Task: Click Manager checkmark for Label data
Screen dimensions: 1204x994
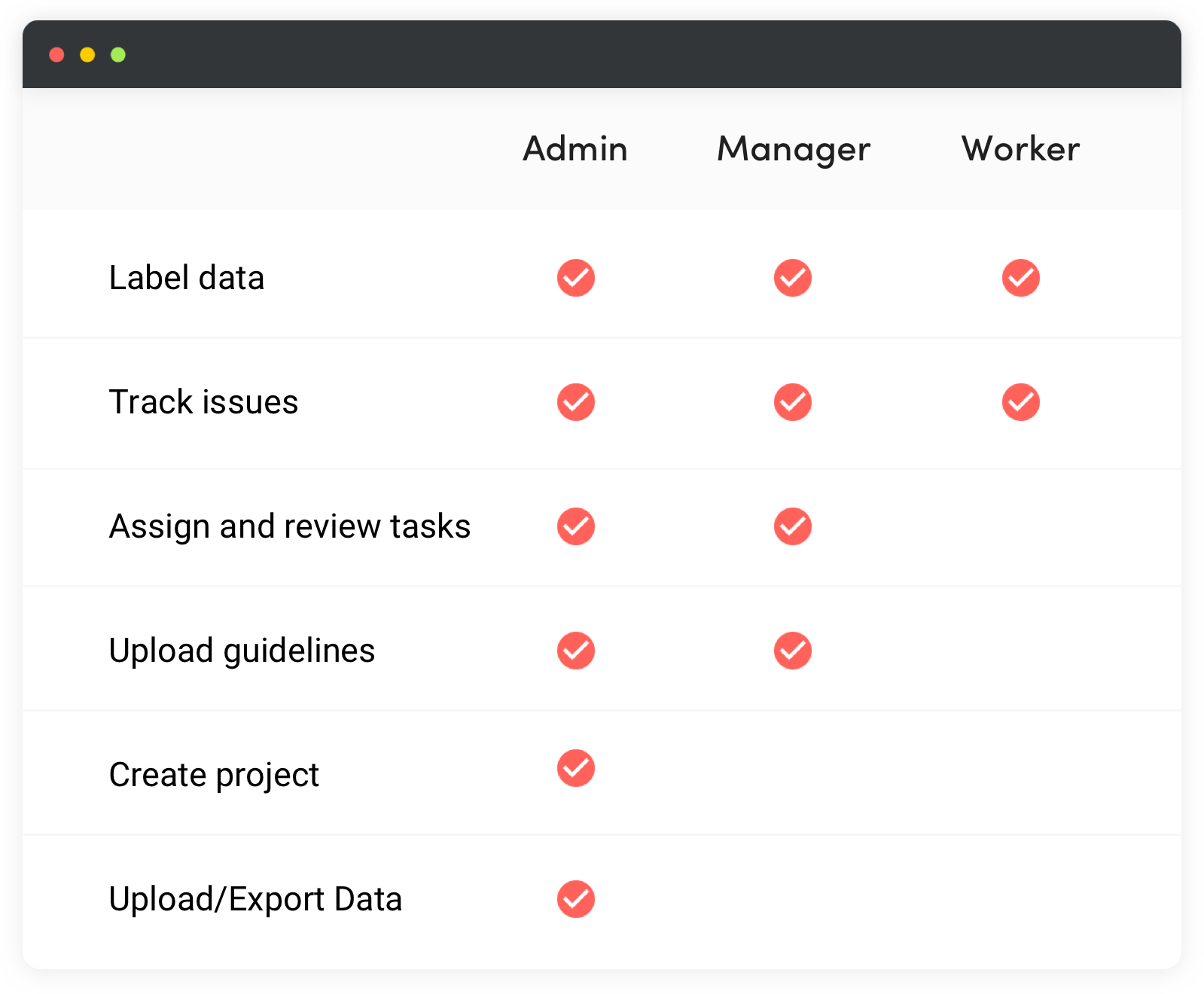Action: pos(793,278)
